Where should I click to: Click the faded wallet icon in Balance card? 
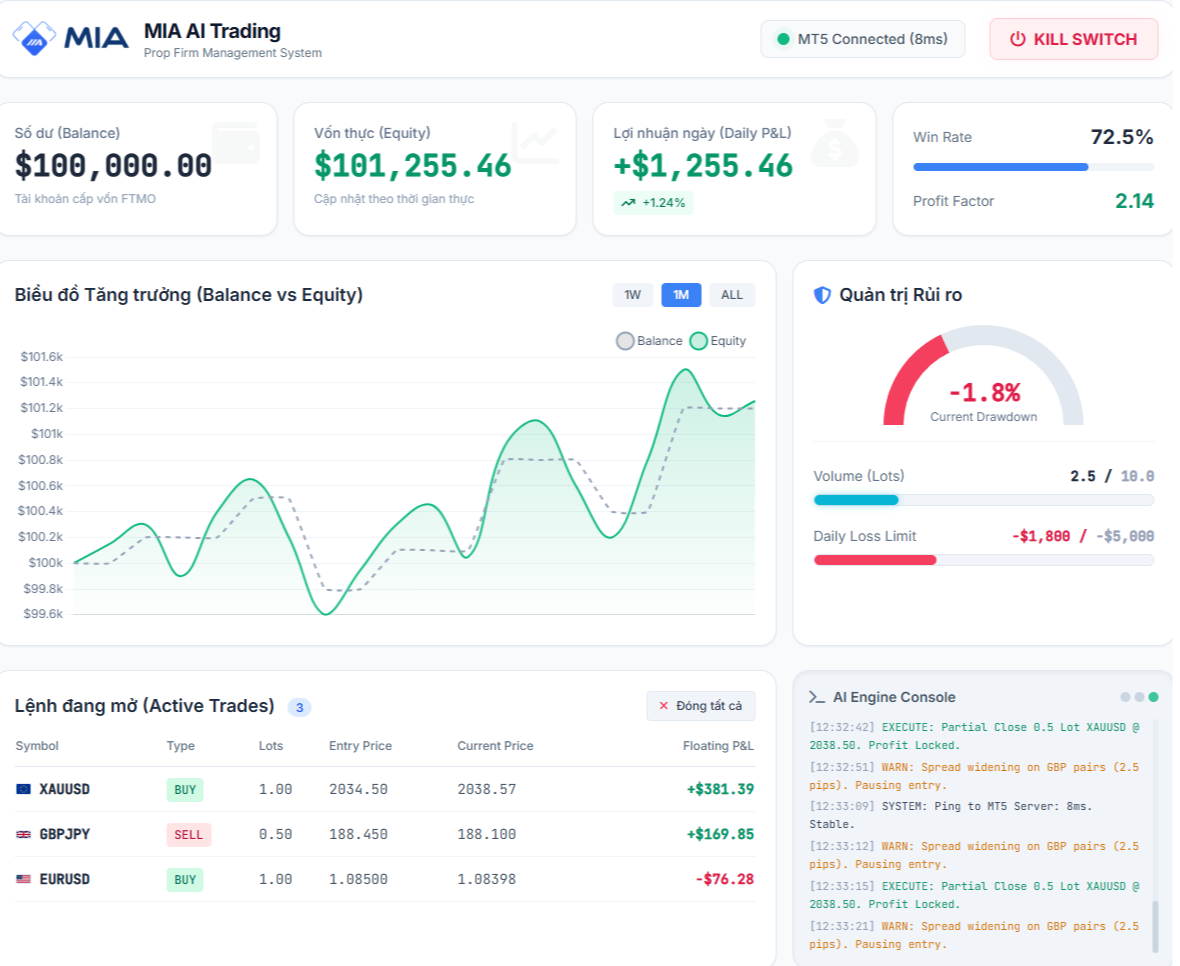(236, 143)
